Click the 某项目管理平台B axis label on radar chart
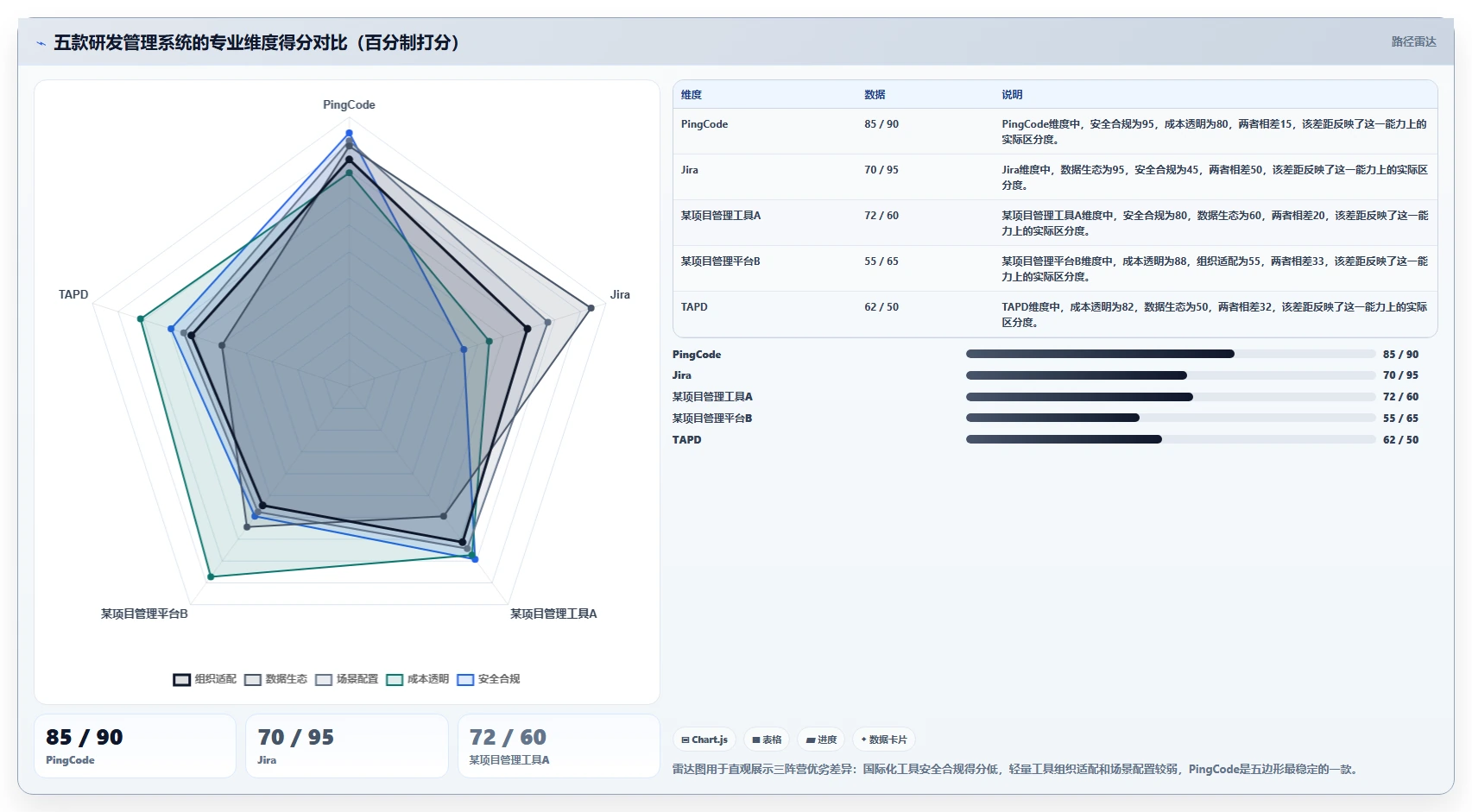This screenshot has width=1472, height=812. coord(144,614)
